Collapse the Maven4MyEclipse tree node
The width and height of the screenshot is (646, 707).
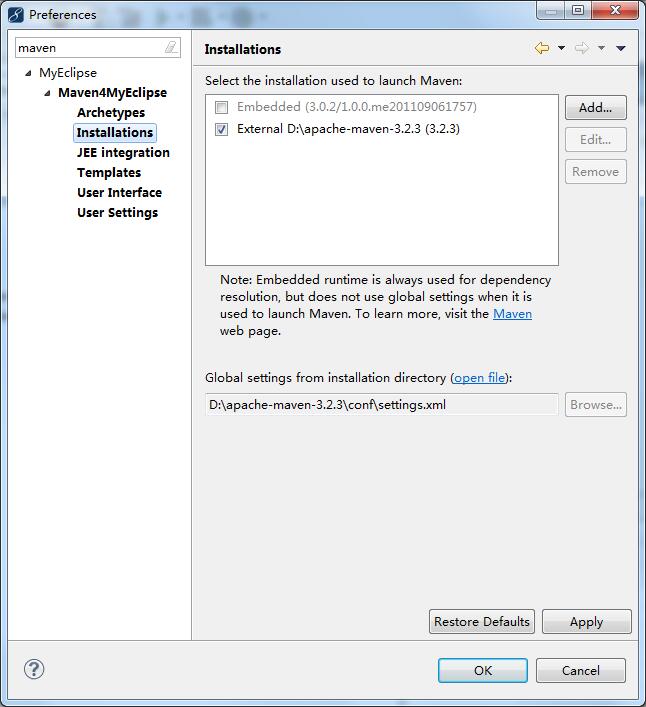tap(47, 93)
